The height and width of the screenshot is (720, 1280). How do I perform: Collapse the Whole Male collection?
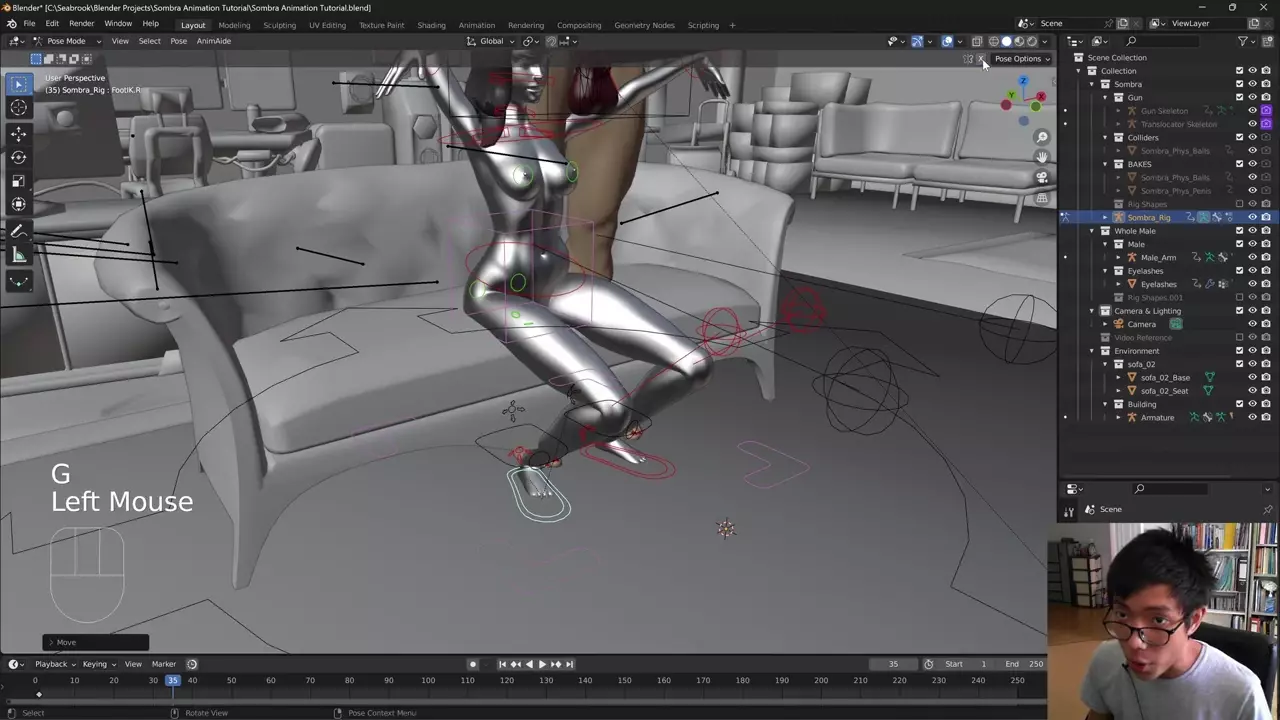tap(1092, 231)
